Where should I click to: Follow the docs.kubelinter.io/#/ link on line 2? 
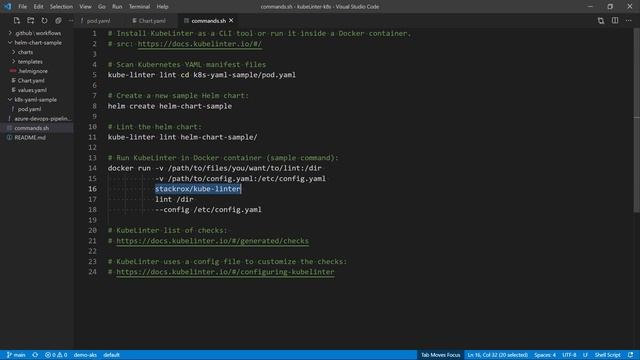pyautogui.click(x=200, y=44)
